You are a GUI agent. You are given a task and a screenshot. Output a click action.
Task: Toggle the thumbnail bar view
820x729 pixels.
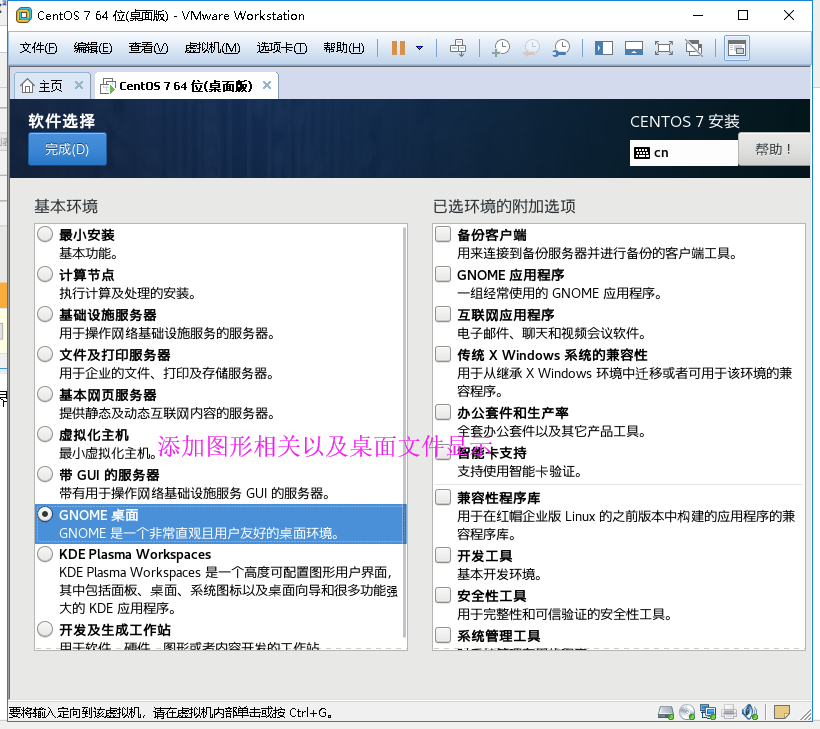point(633,48)
